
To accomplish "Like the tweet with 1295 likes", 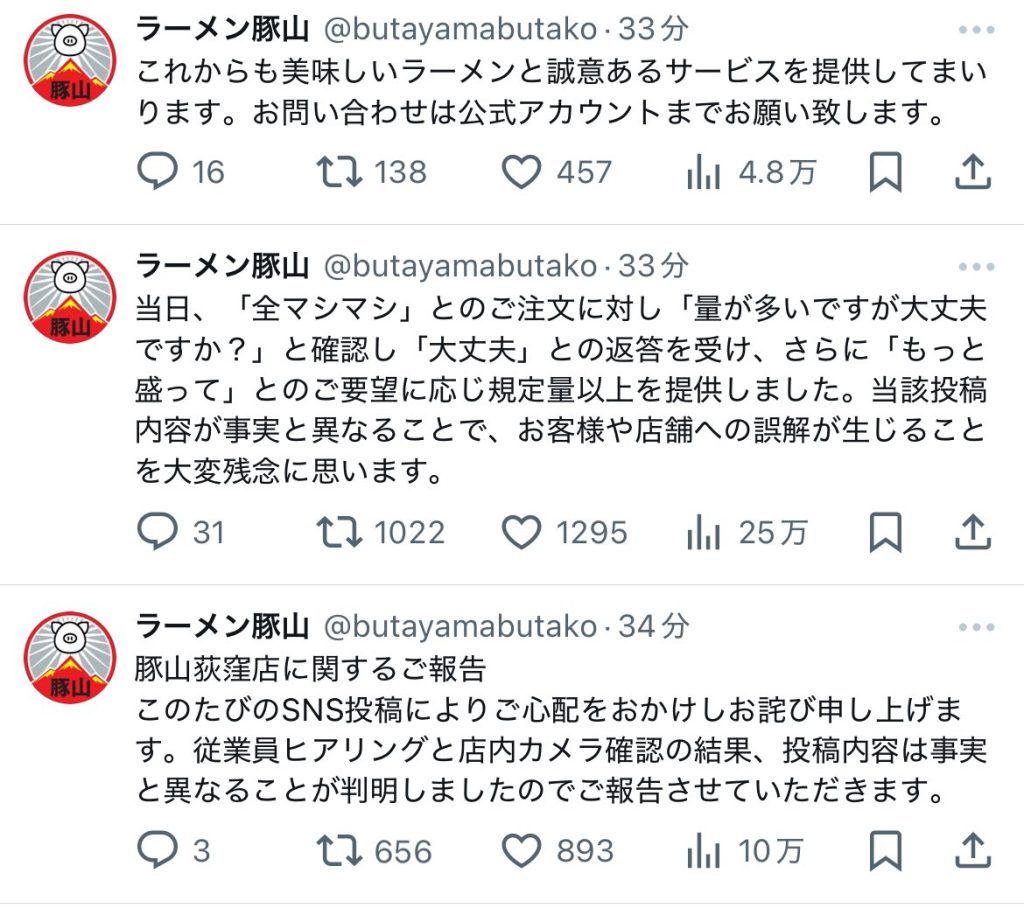I will tap(521, 532).
